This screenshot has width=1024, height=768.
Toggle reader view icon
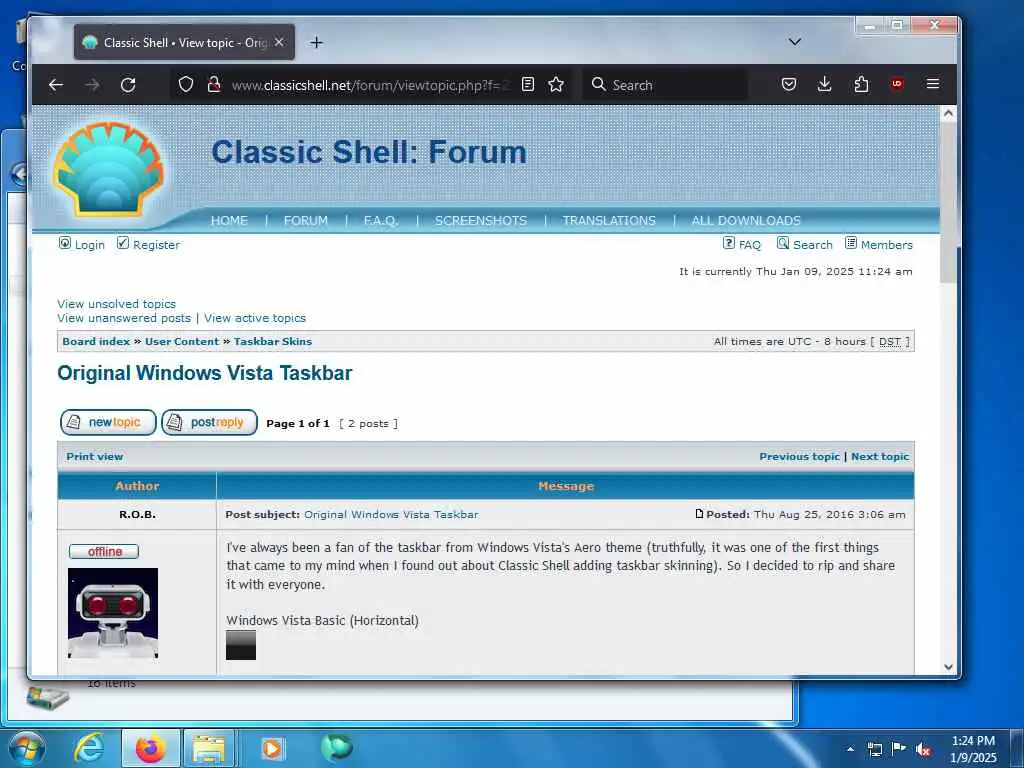click(x=528, y=84)
